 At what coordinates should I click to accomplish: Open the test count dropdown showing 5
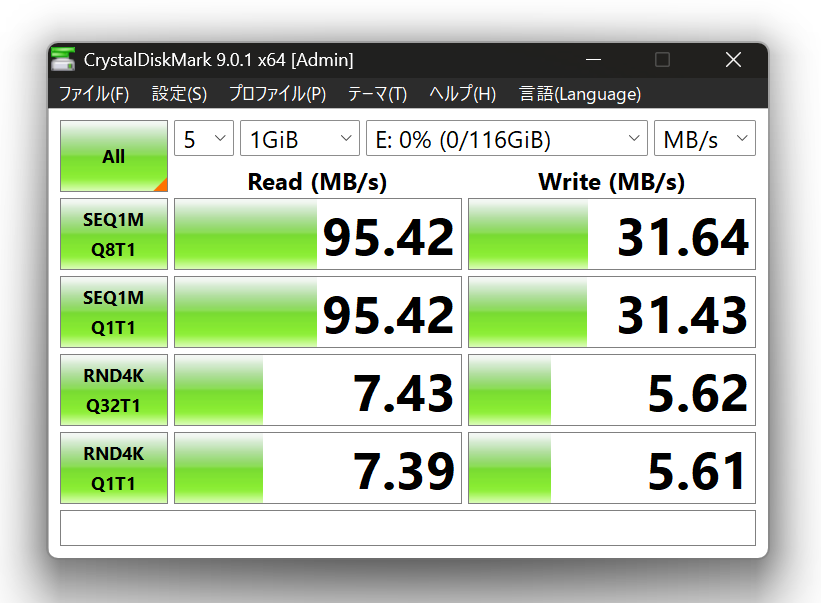(x=204, y=138)
